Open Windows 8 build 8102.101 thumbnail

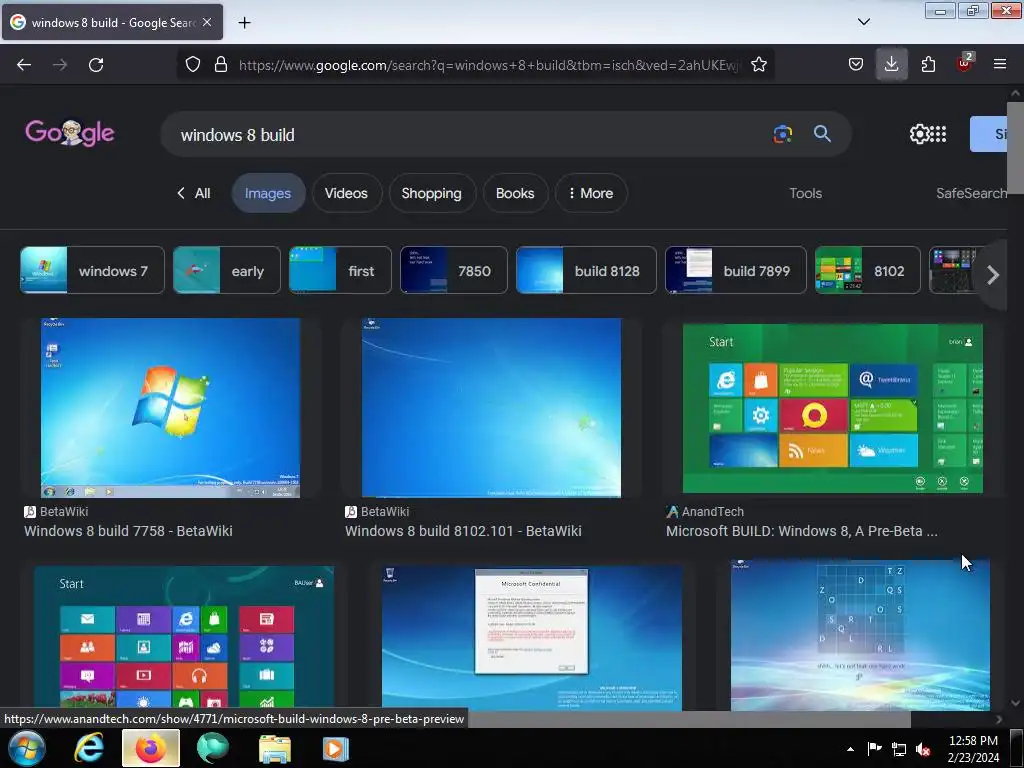491,408
